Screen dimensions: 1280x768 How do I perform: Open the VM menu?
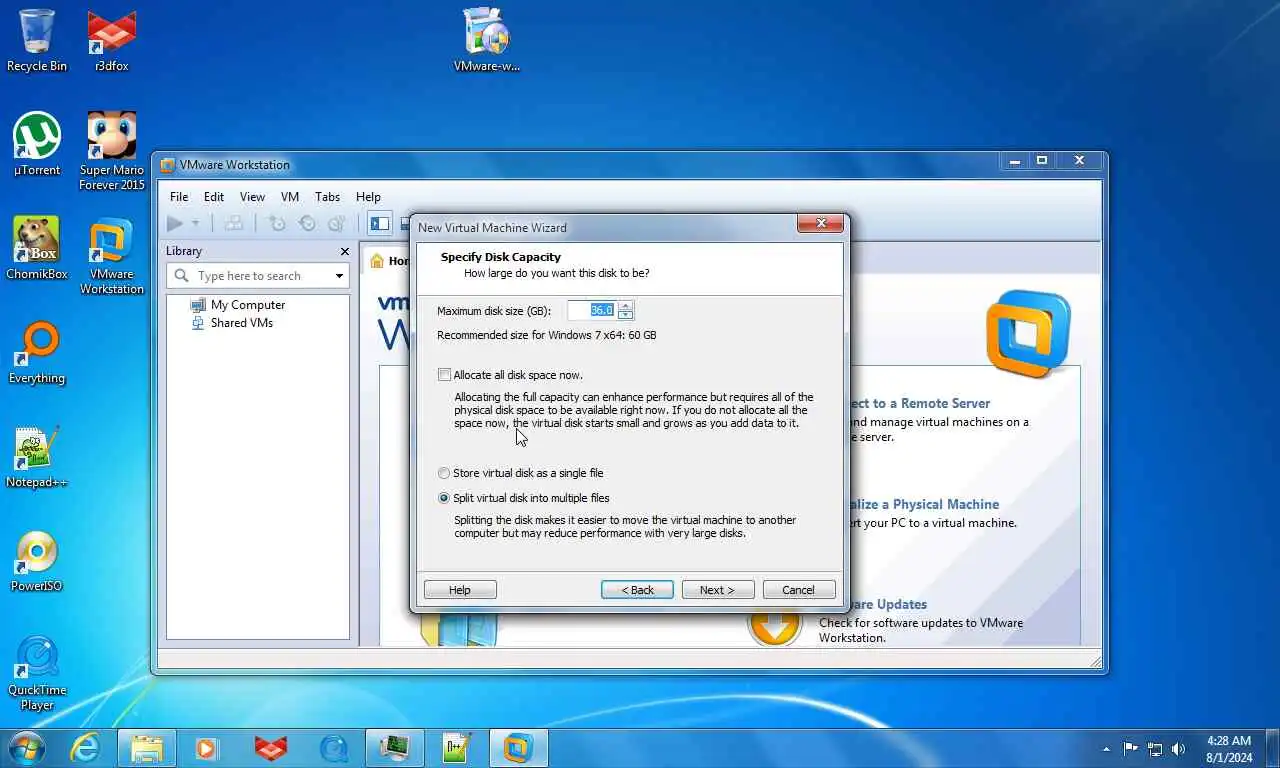pyautogui.click(x=290, y=197)
